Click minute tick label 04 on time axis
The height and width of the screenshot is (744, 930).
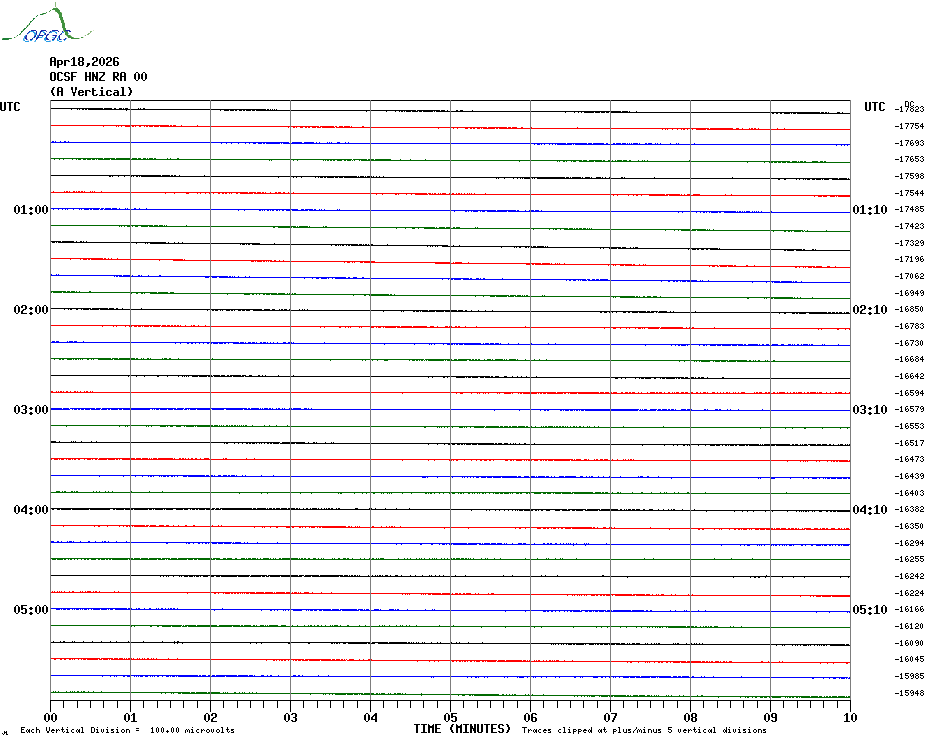pos(371,717)
